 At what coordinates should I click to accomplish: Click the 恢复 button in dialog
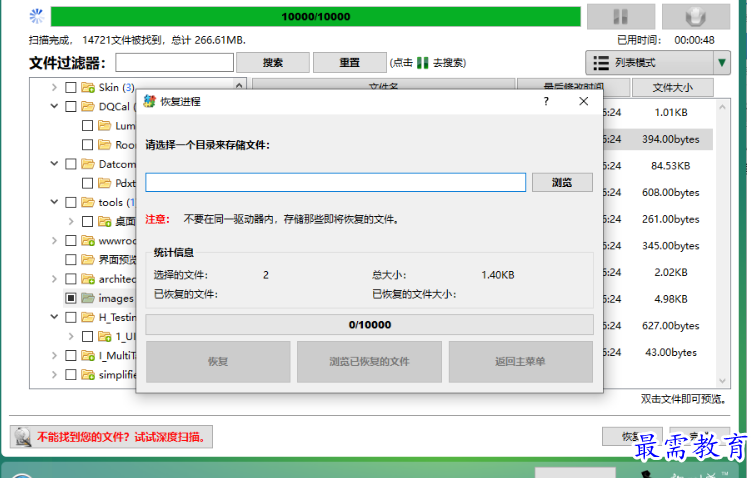[x=218, y=362]
